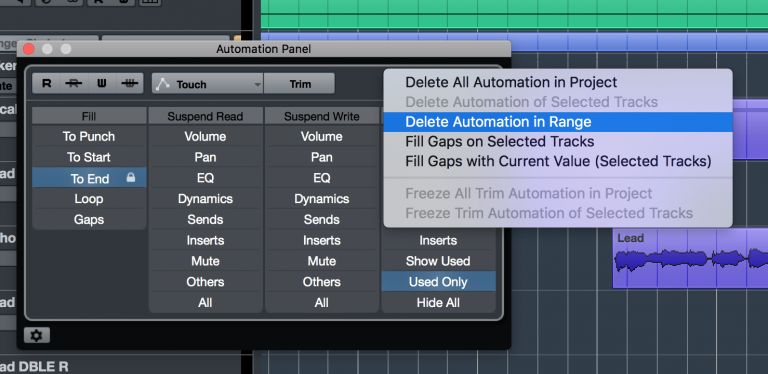Close the Automation Panel window
The image size is (768, 374).
point(28,49)
